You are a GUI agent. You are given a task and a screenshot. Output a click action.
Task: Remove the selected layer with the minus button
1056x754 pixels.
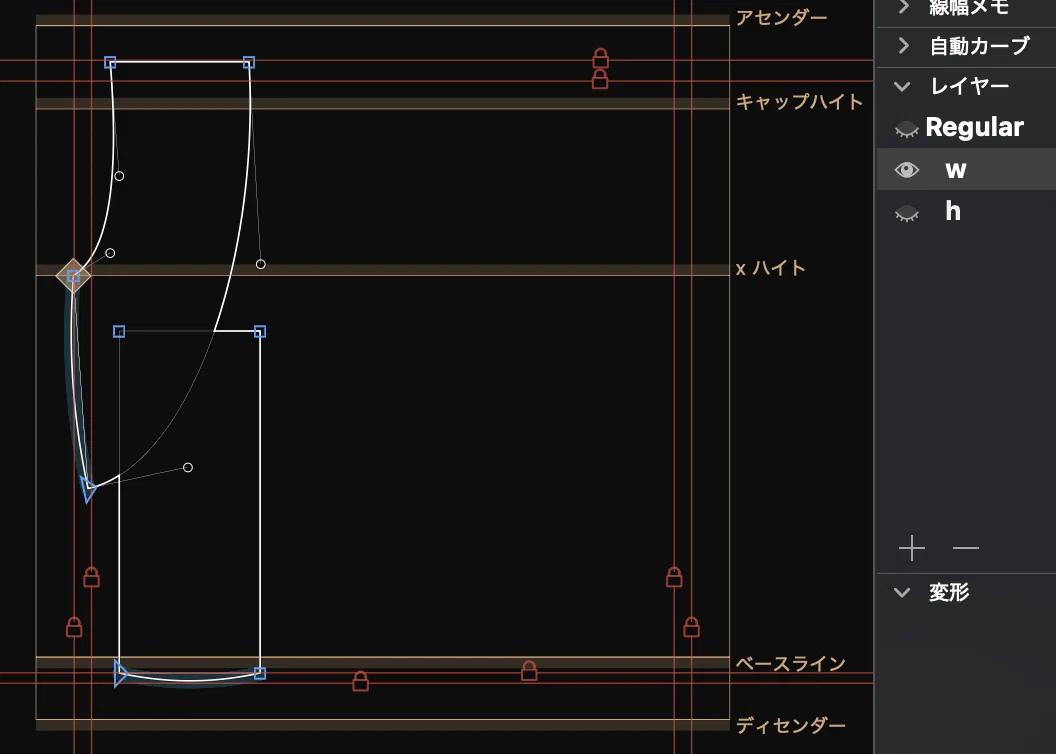[966, 548]
